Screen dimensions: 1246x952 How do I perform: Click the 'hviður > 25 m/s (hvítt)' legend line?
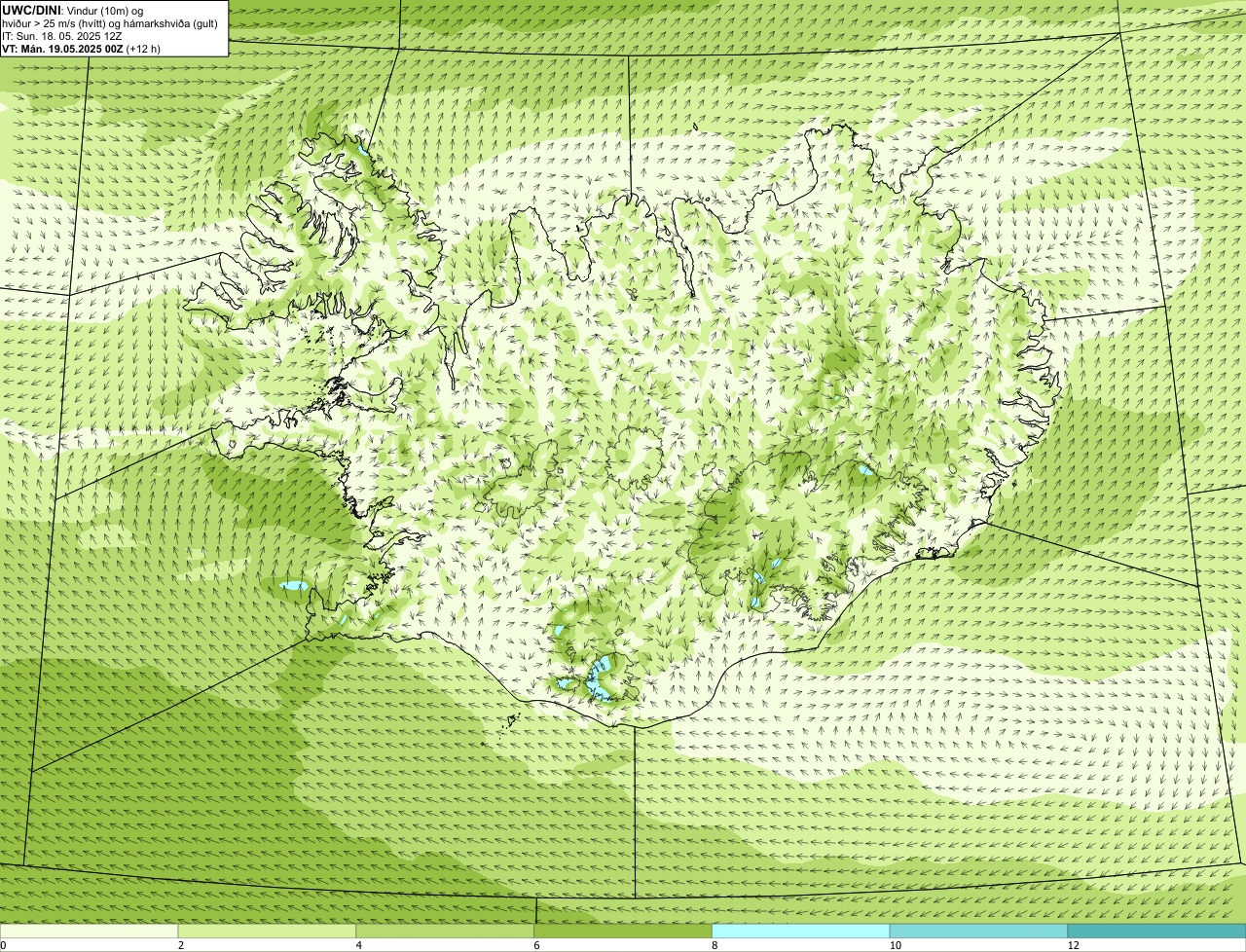pos(110,23)
